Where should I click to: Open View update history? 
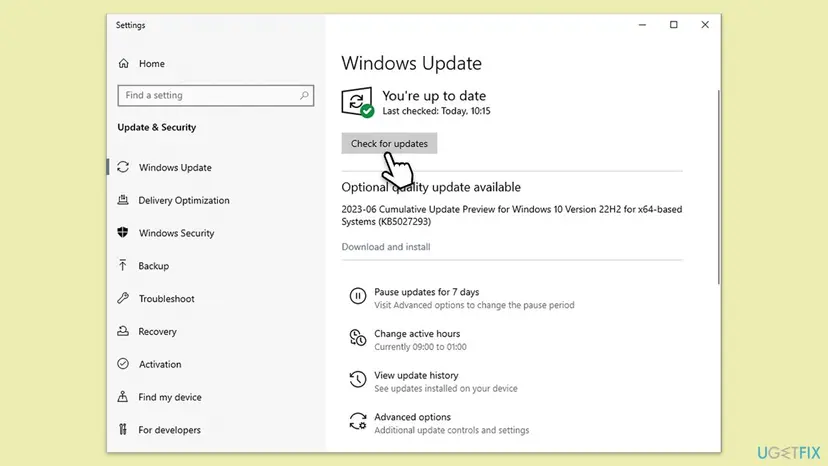(x=416, y=375)
